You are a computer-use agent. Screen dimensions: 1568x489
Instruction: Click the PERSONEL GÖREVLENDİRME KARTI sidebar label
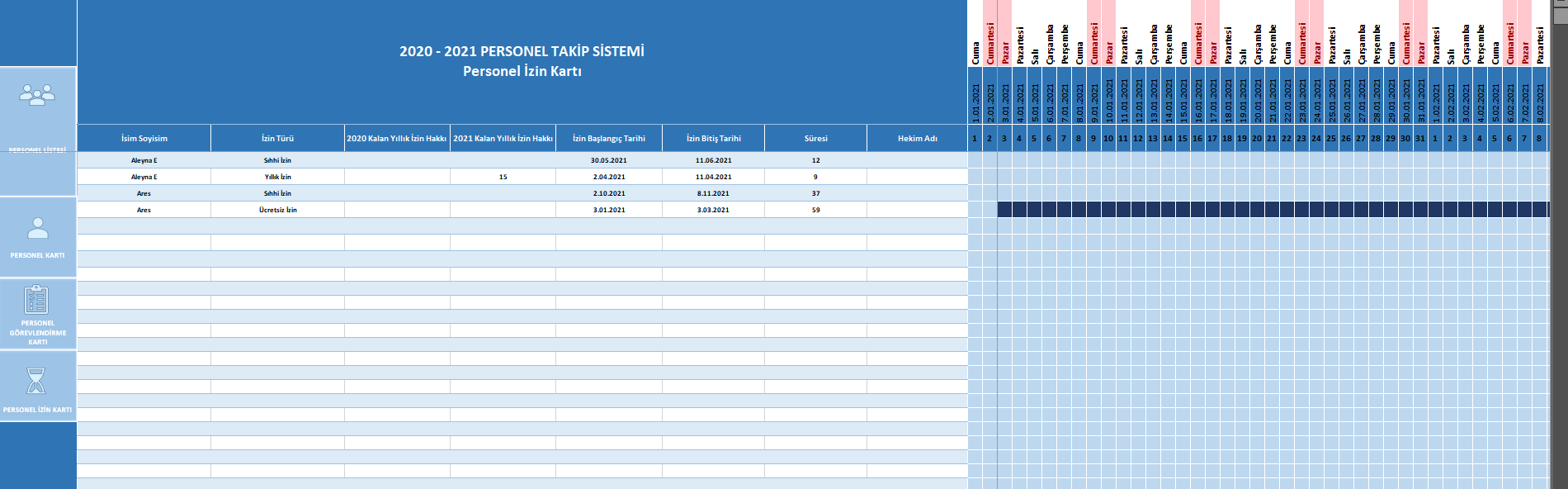[x=38, y=332]
